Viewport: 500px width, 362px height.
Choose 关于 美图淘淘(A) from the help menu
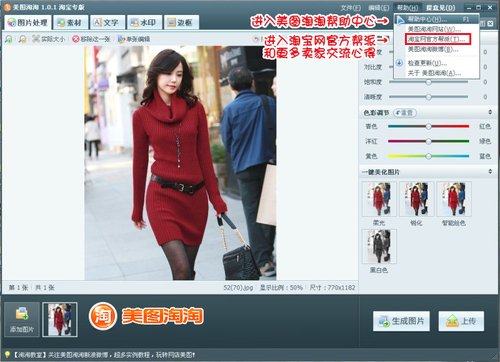point(437,73)
